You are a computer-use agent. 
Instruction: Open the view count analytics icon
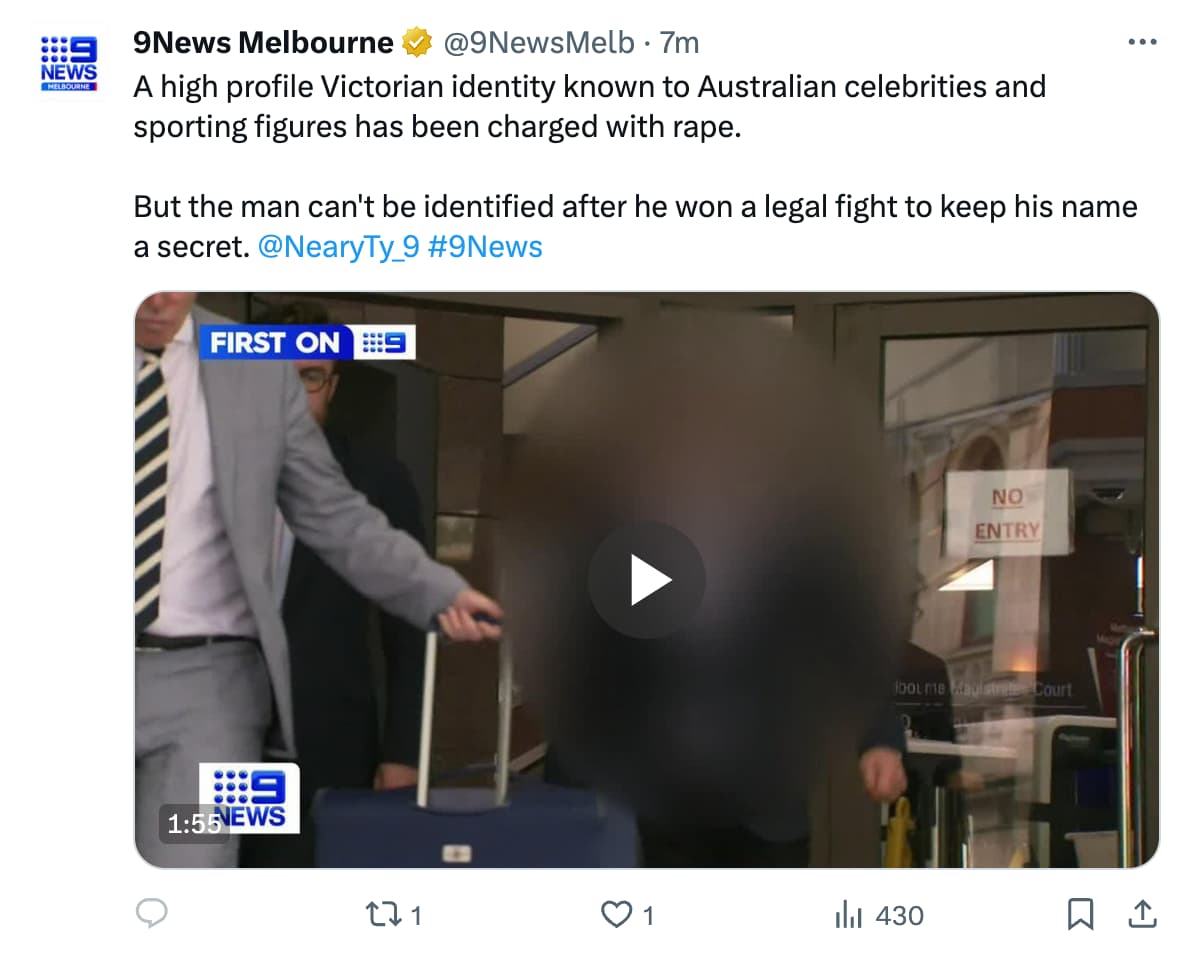(848, 914)
